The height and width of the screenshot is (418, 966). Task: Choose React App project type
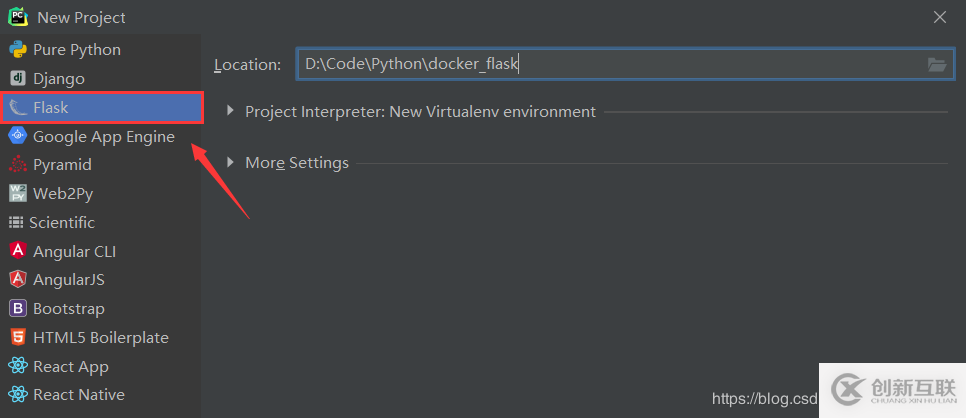pyautogui.click(x=70, y=367)
